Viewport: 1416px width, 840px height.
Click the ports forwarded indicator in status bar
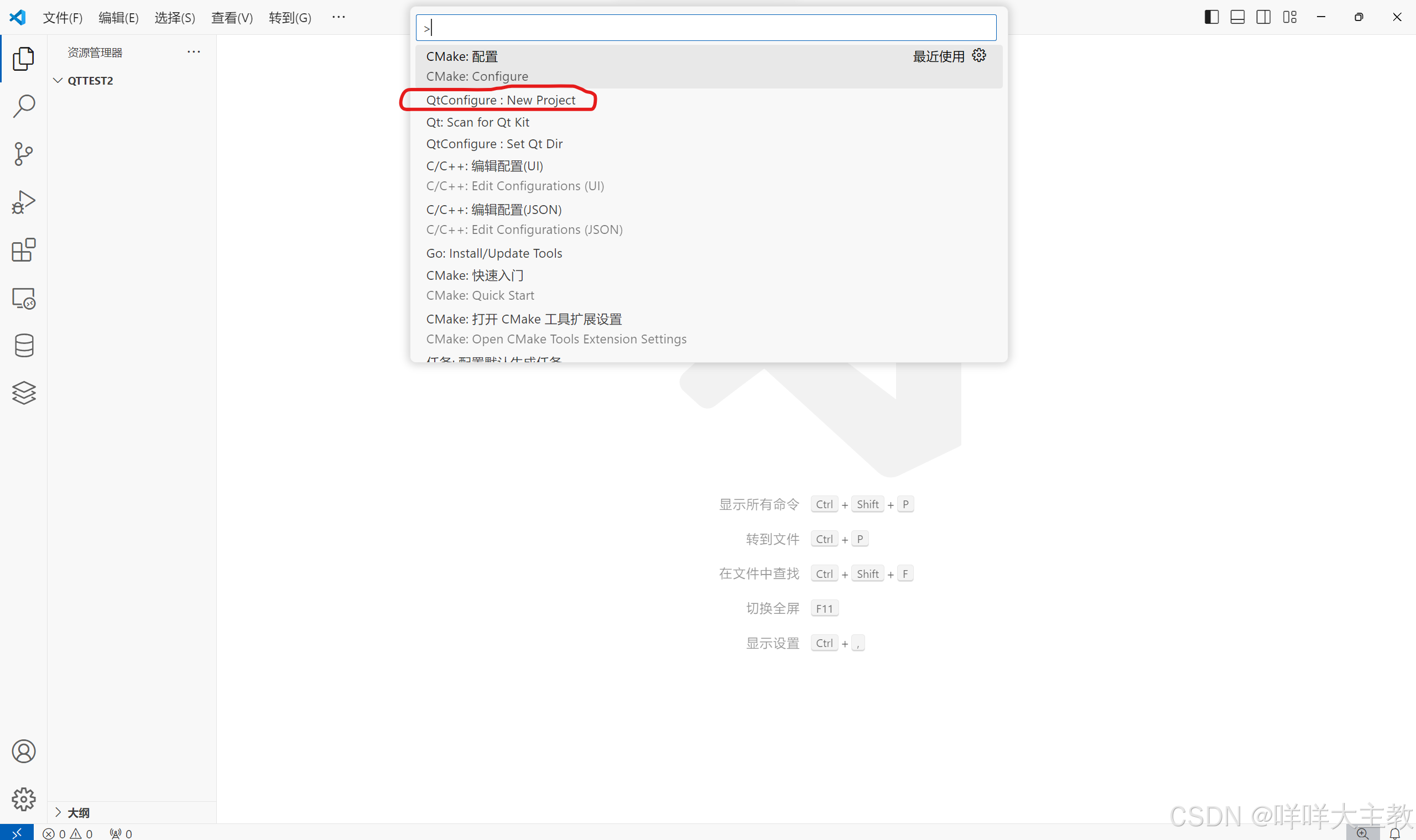point(121,833)
